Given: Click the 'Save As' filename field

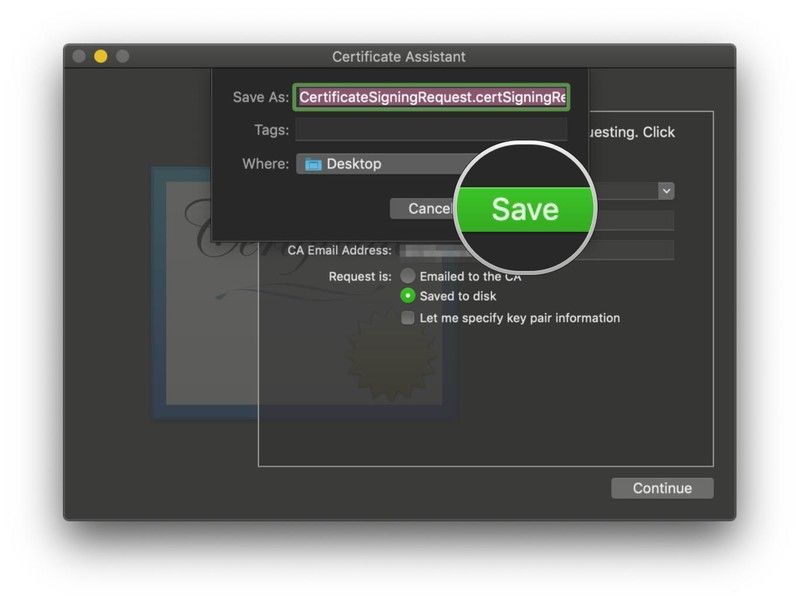Looking at the screenshot, I should pos(431,97).
